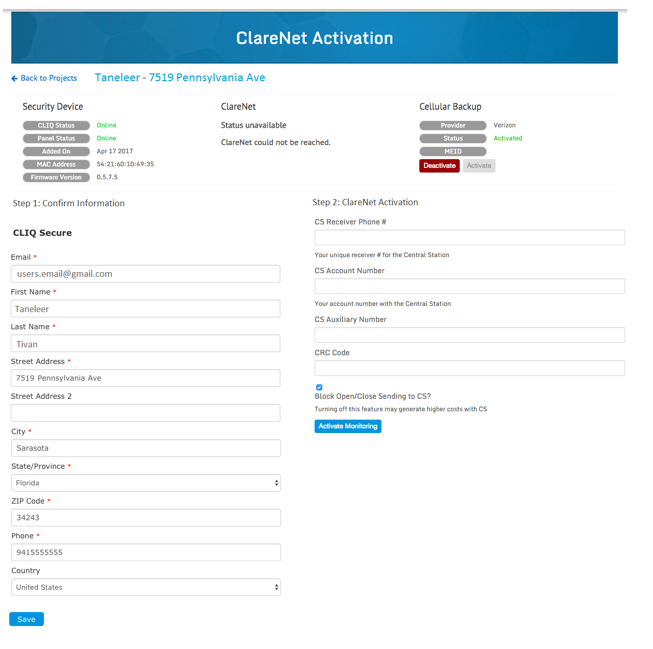Screen dimensions: 653x649
Task: Click the Status unavailable text
Action: 254,125
